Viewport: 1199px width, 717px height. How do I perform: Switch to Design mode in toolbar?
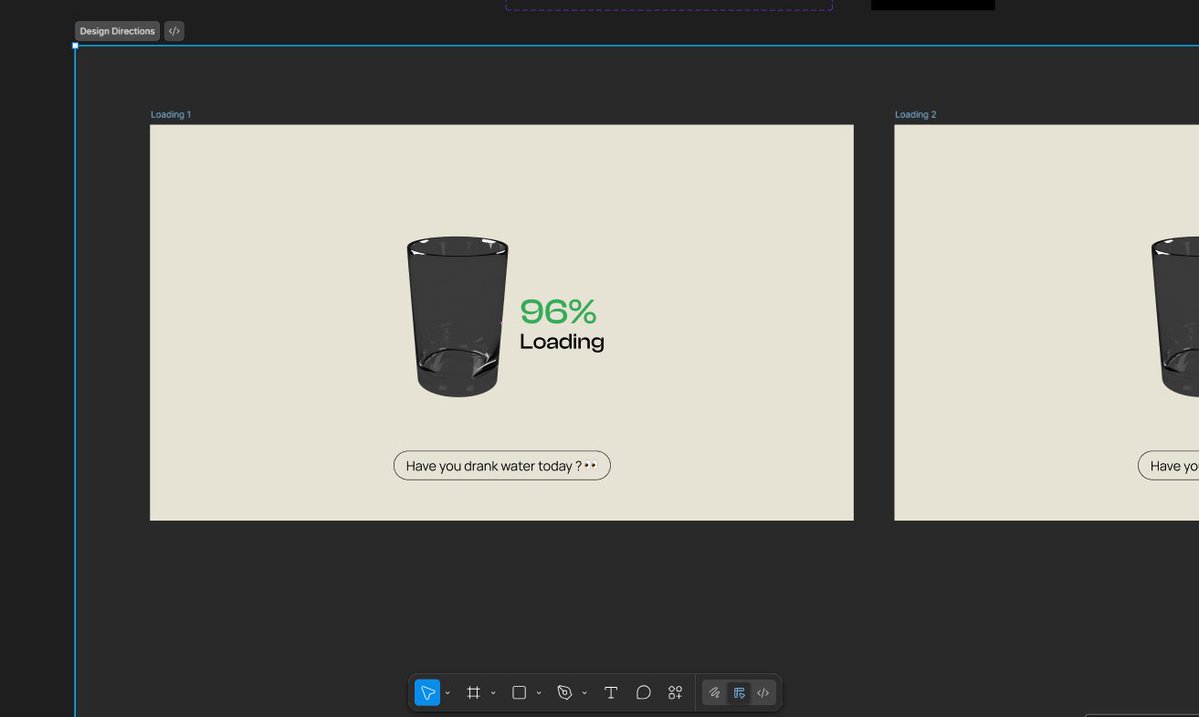739,693
